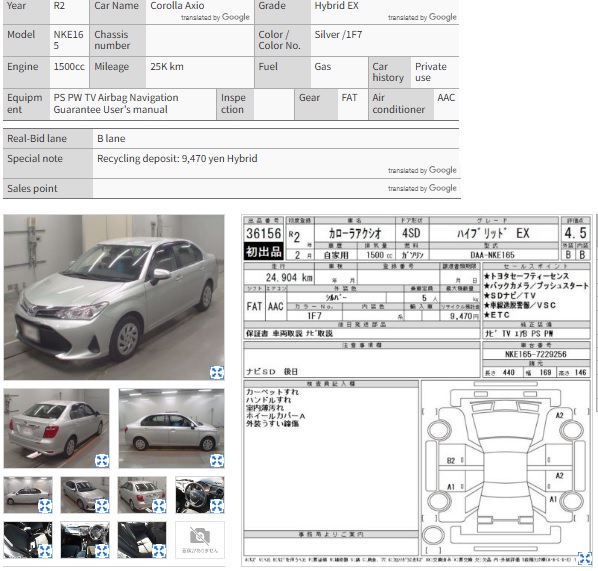This screenshot has width=598, height=571.
Task: Click the lot number '36156' on the auction sheet
Action: tap(264, 233)
